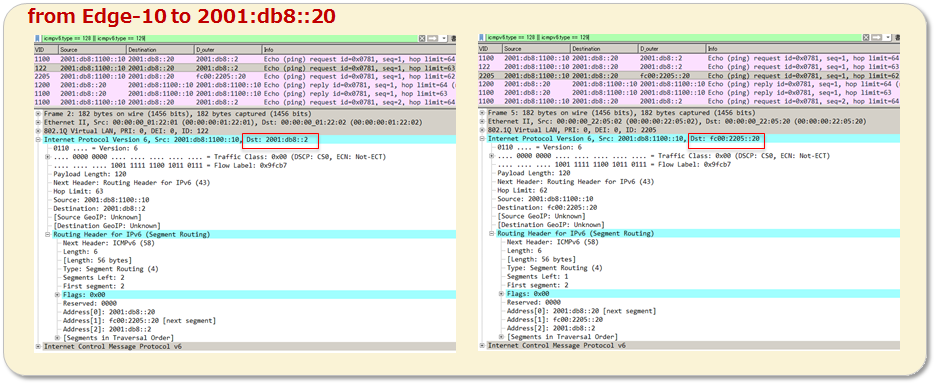Viewport: 936px width, 385px height.
Task: Collapse IPv6 node with Dst 2001:db8::2
Action: [x=38, y=139]
